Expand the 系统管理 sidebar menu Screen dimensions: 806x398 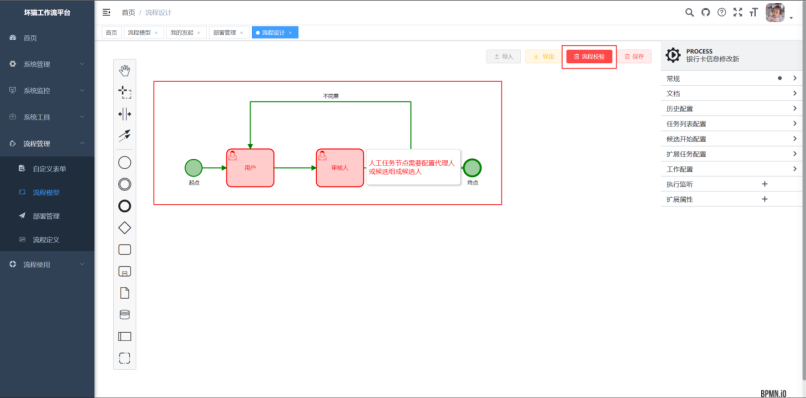click(x=47, y=64)
